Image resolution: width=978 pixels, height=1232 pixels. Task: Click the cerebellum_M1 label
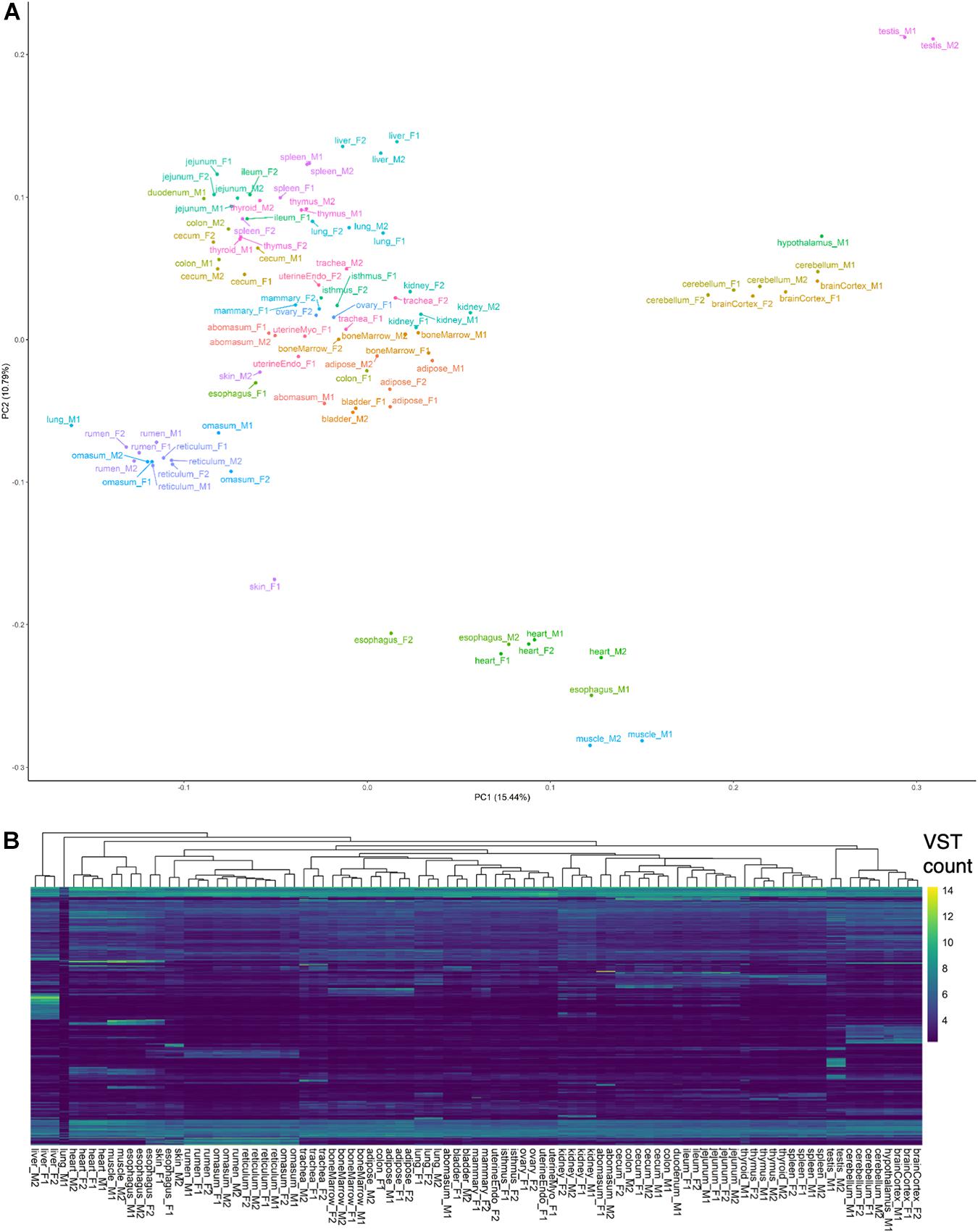pos(825,265)
